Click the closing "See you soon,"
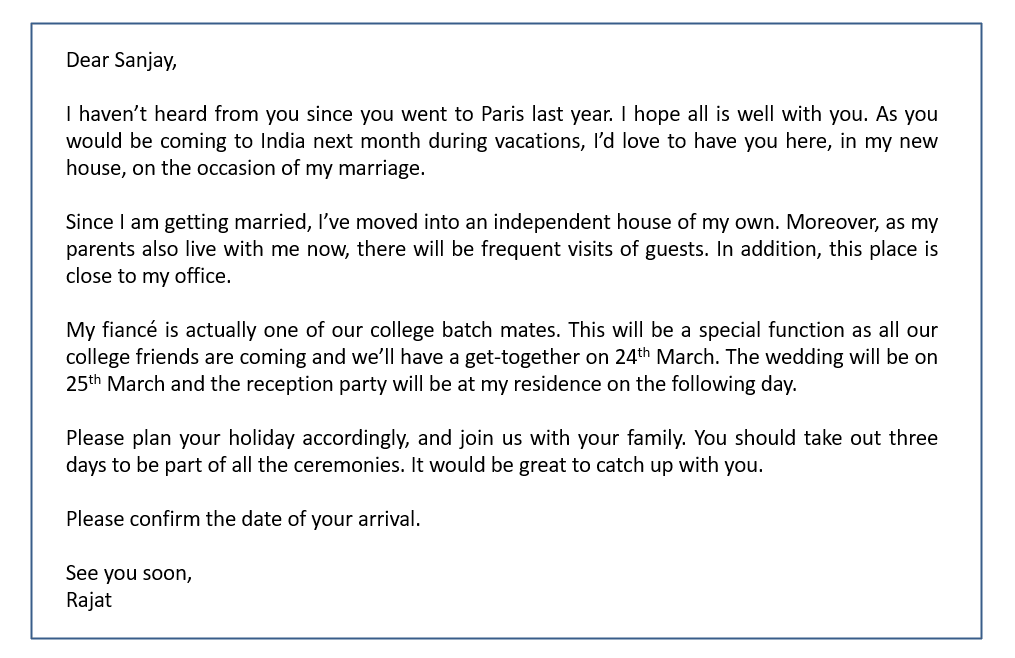Screen dimensions: 1015x658 [x=129, y=573]
